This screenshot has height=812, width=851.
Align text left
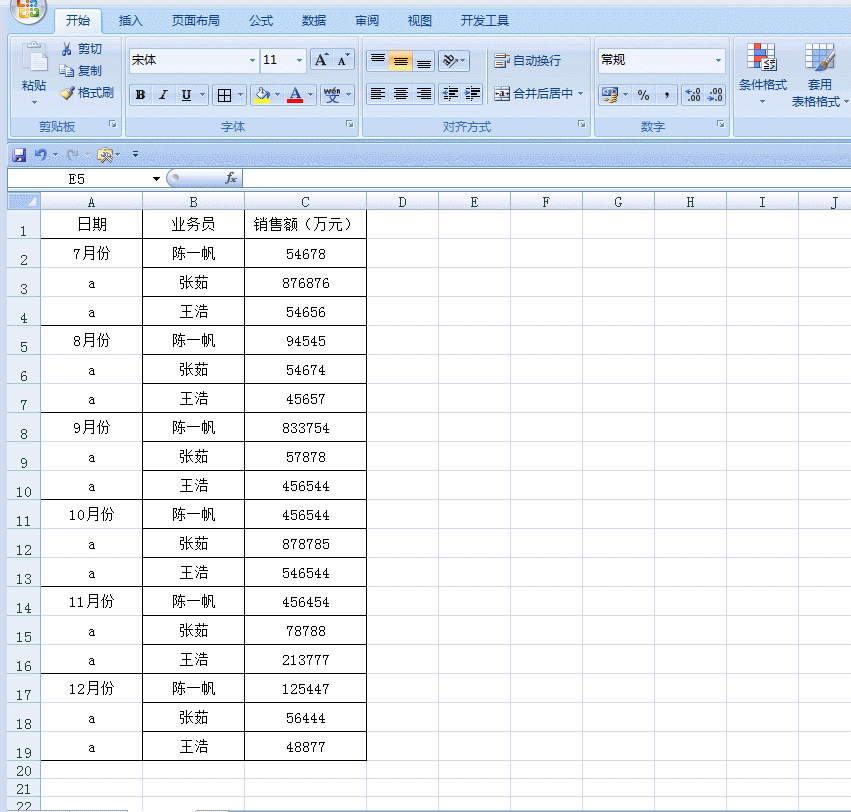(378, 94)
